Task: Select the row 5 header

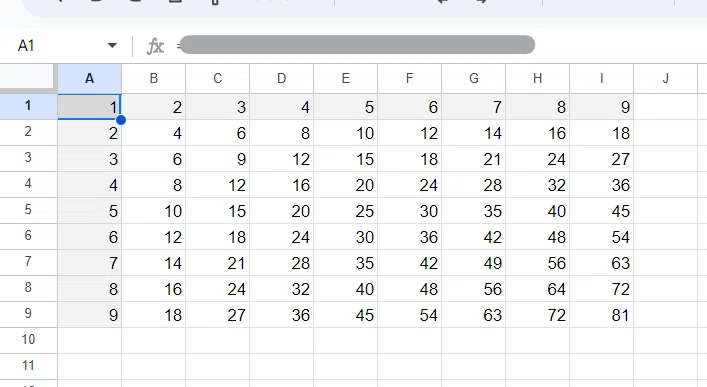Action: (28, 210)
